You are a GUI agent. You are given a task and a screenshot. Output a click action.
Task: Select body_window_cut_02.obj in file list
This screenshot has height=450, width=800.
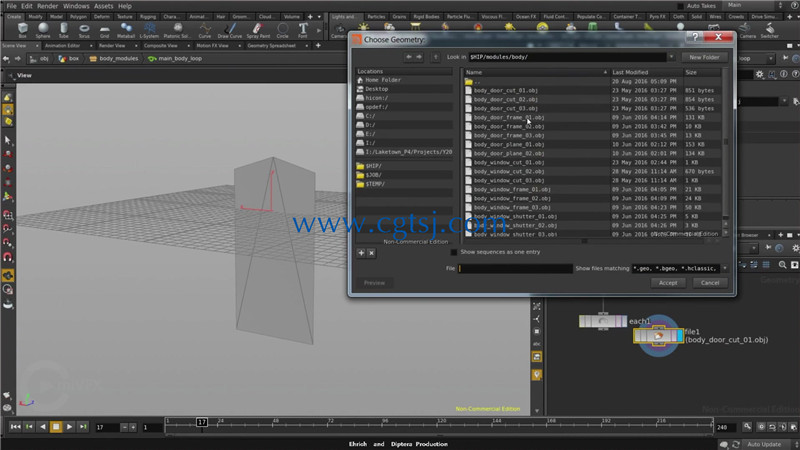point(509,171)
